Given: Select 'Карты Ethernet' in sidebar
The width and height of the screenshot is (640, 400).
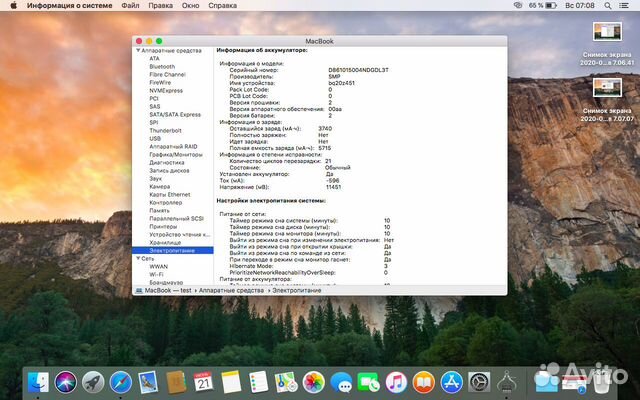Looking at the screenshot, I should [x=170, y=195].
